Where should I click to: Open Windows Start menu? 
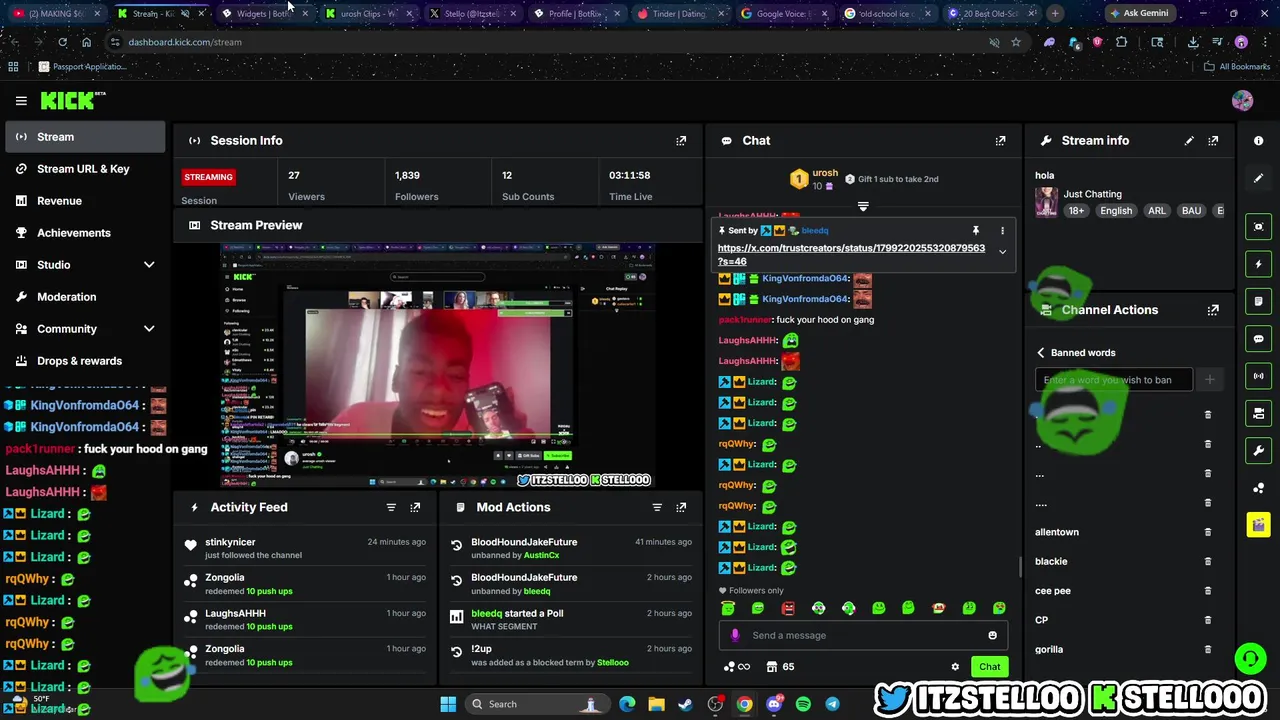pos(448,704)
